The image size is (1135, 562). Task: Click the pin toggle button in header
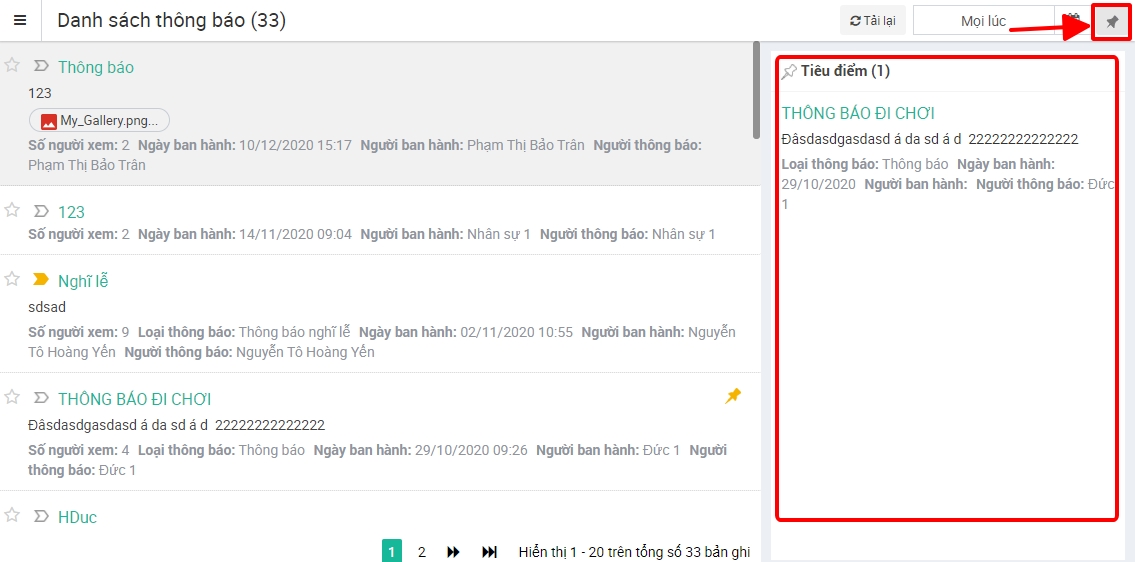[1111, 21]
